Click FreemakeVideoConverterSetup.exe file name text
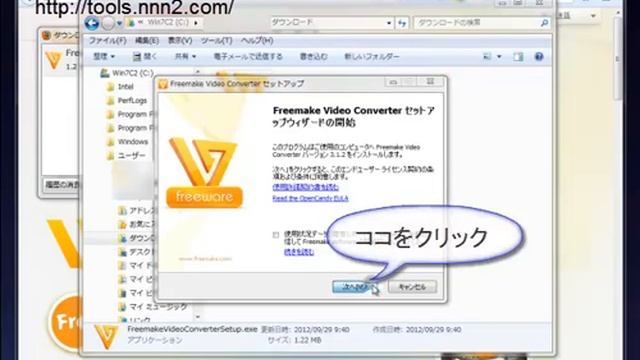The width and height of the screenshot is (640, 360). [x=192, y=329]
